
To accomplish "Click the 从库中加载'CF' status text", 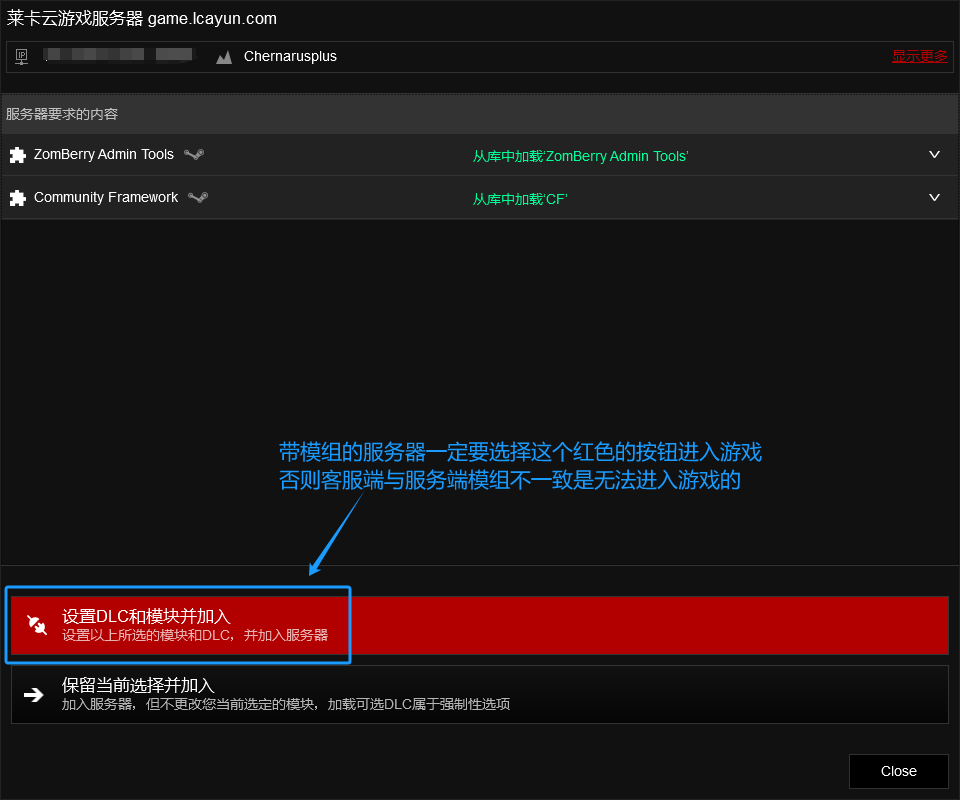I will (520, 199).
